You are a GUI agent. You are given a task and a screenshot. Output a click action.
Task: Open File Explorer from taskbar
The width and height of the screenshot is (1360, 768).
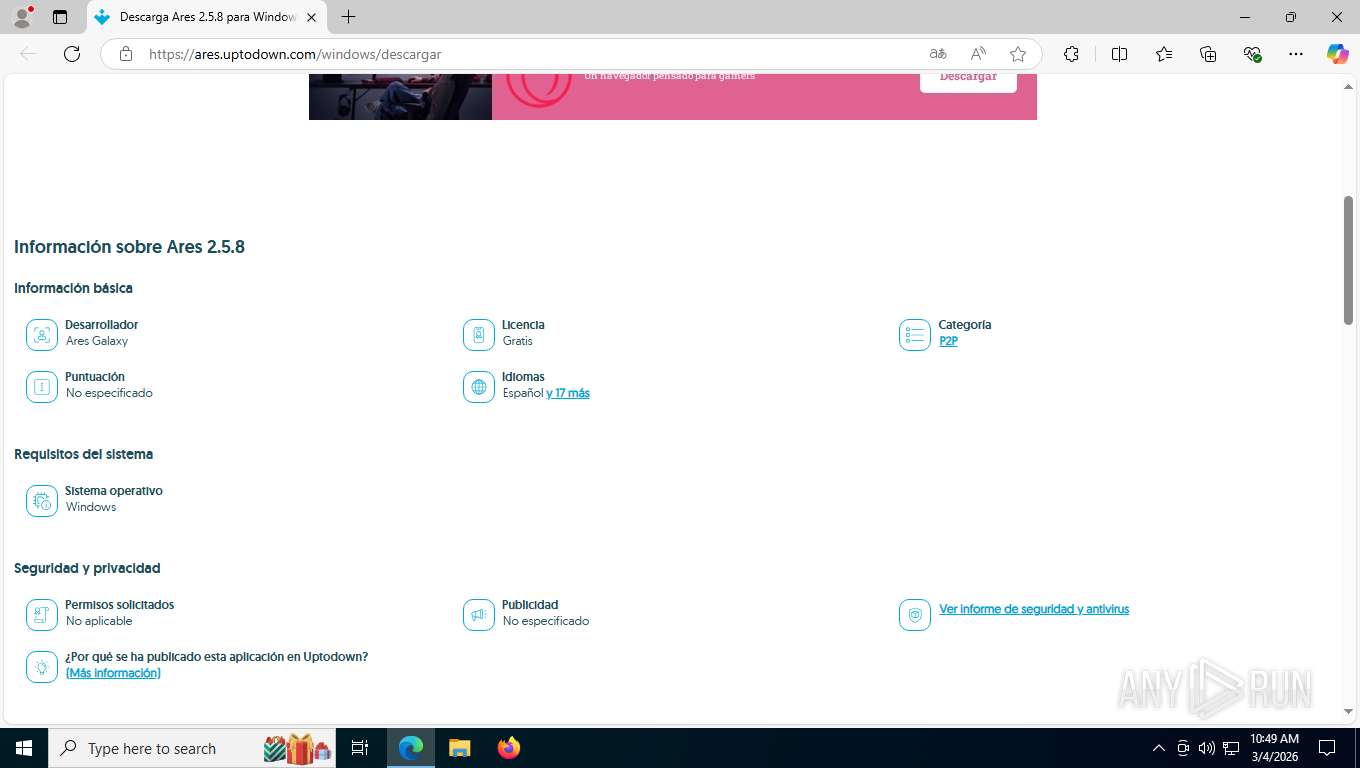click(459, 748)
